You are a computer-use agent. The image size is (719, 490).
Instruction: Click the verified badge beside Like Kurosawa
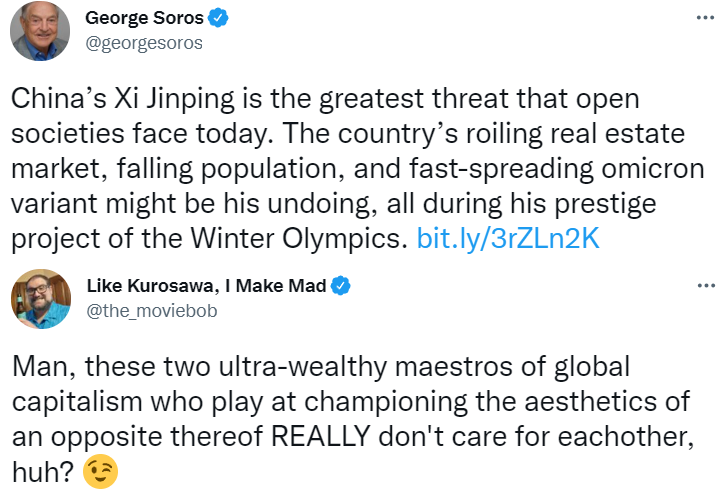tap(341, 286)
